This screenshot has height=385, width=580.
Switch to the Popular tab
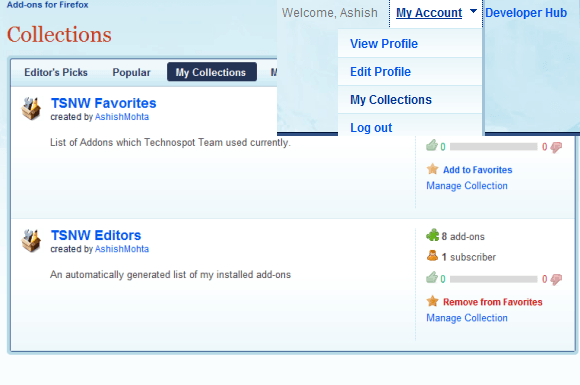click(131, 72)
